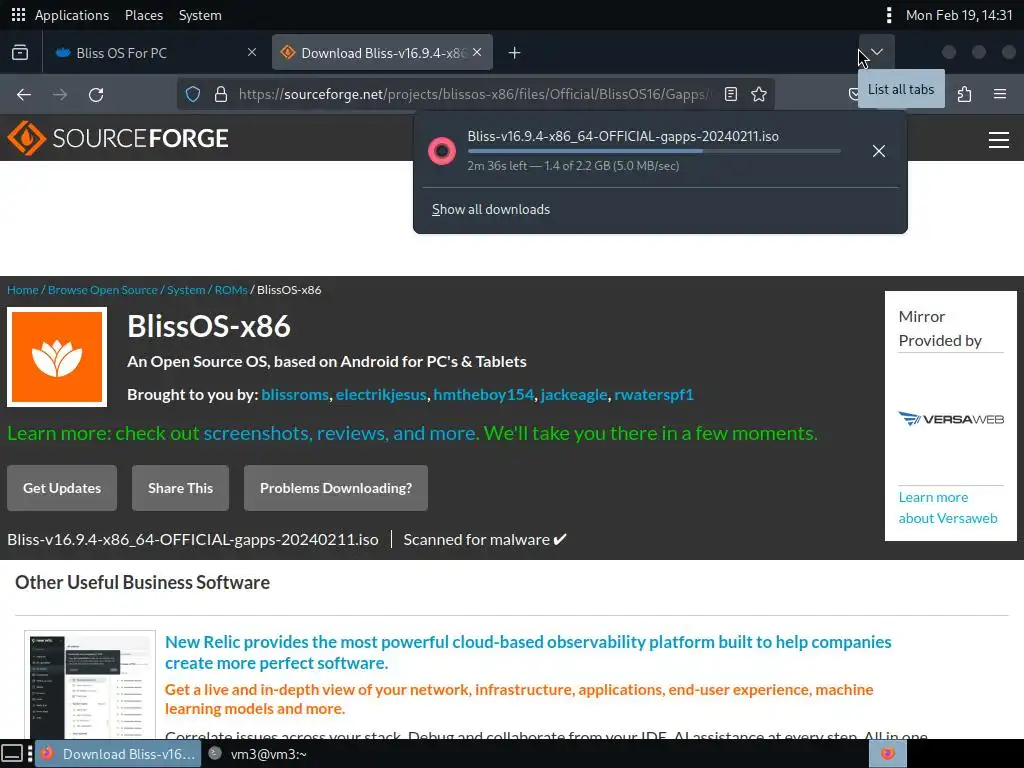This screenshot has width=1024, height=768.
Task: Reload the current page
Action: pos(96,95)
